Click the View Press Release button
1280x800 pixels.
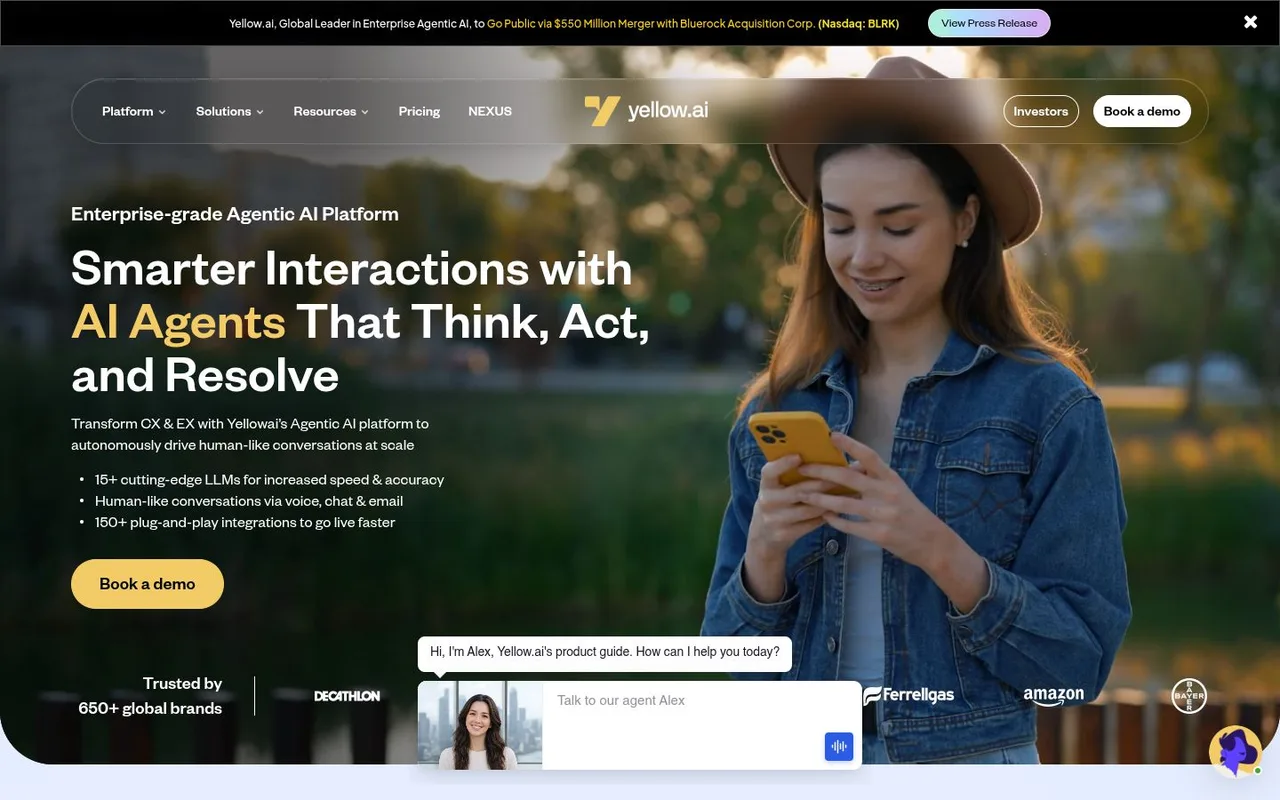pos(989,23)
